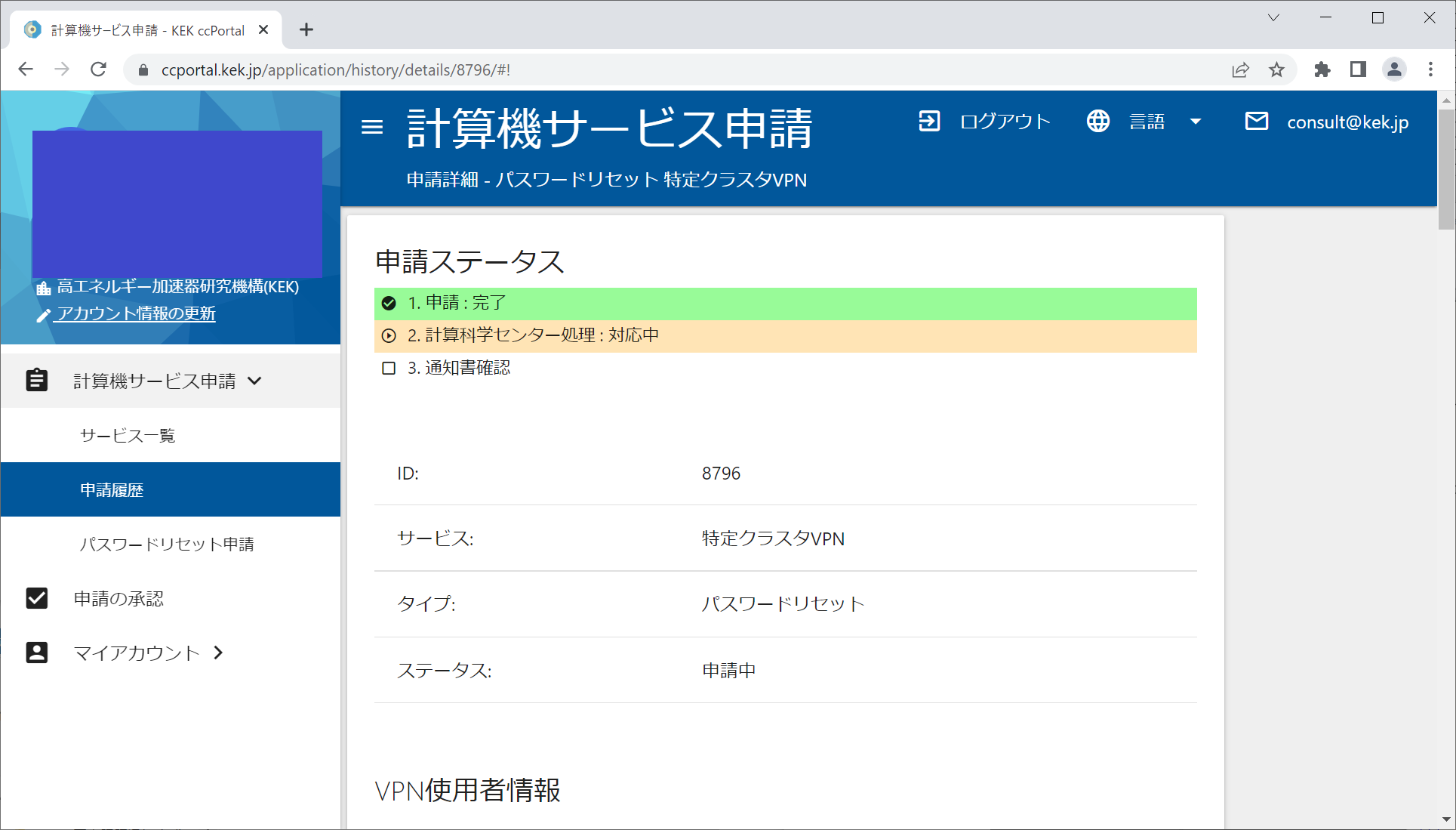The width and height of the screenshot is (1456, 830).
Task: Click the scrollbar down arrow
Action: (1446, 819)
